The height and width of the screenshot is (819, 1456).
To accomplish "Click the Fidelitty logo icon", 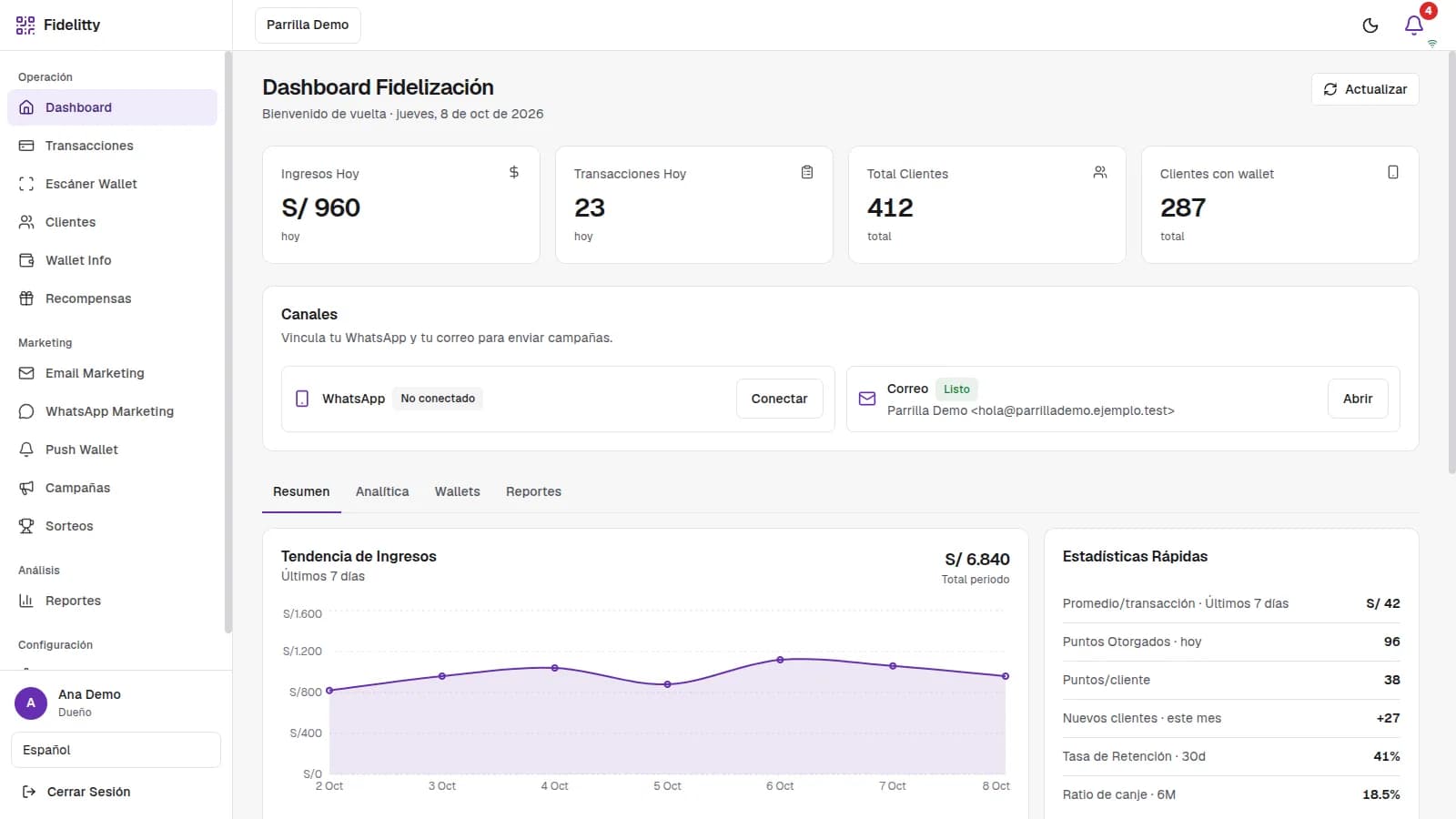I will (25, 25).
